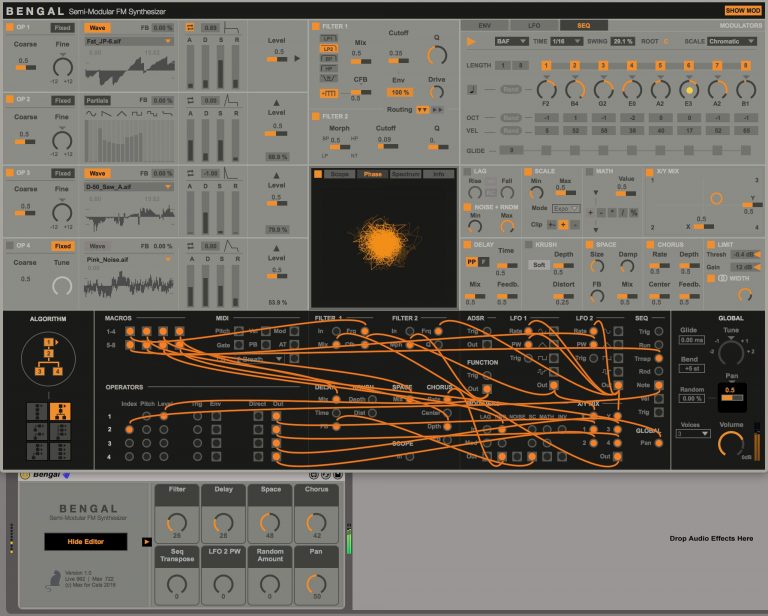Select the LP2 filter type icon
Screen dimensions: 768x616
328,48
